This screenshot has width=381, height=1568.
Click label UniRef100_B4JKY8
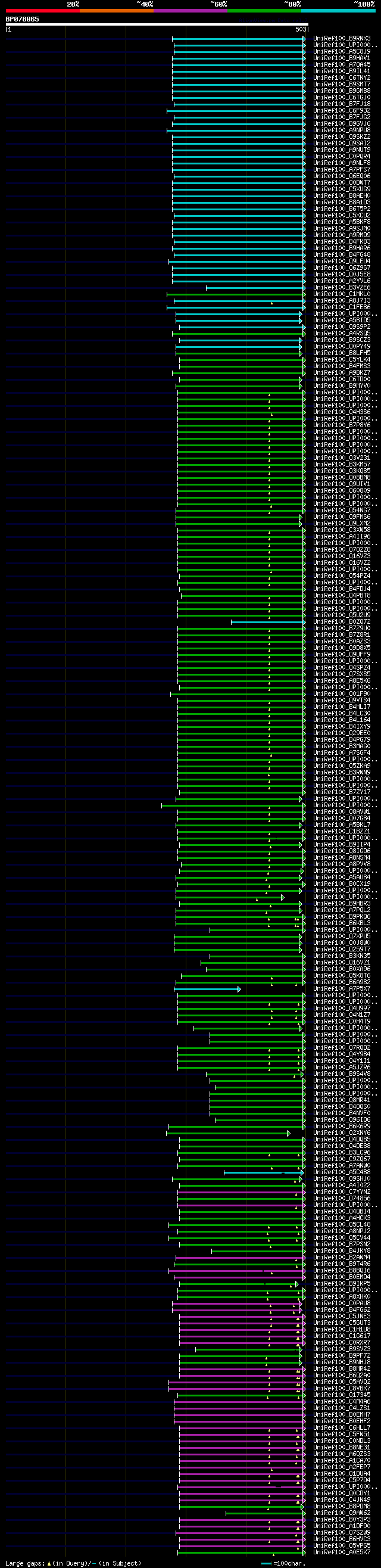click(x=342, y=1252)
